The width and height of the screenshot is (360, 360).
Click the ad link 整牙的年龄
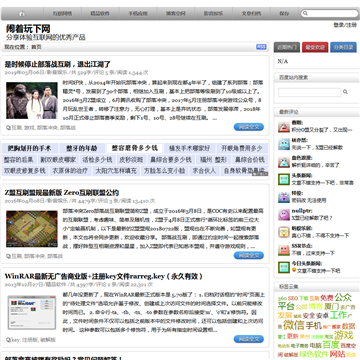click(82, 148)
